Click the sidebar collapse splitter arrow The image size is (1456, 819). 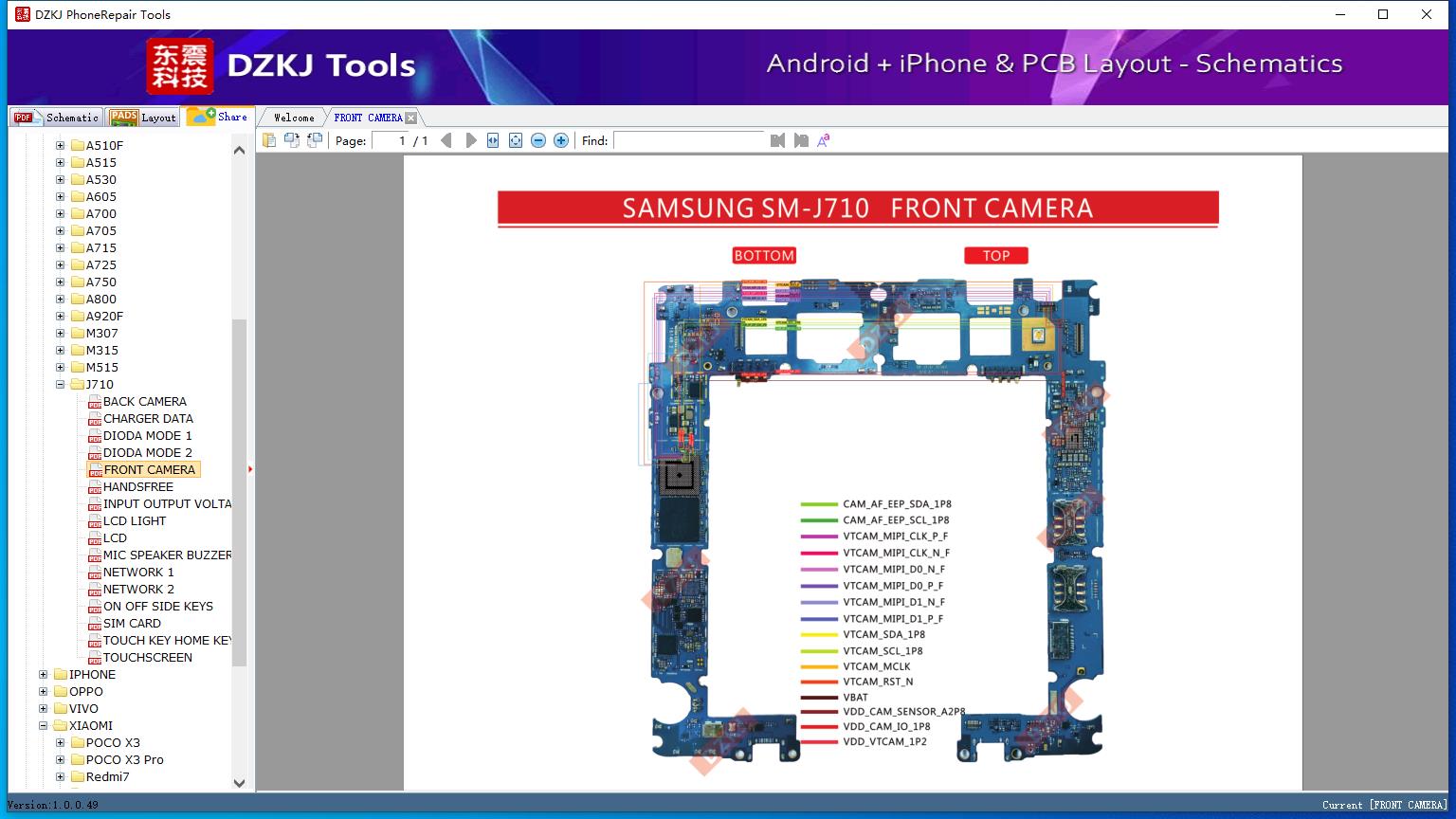pos(250,469)
